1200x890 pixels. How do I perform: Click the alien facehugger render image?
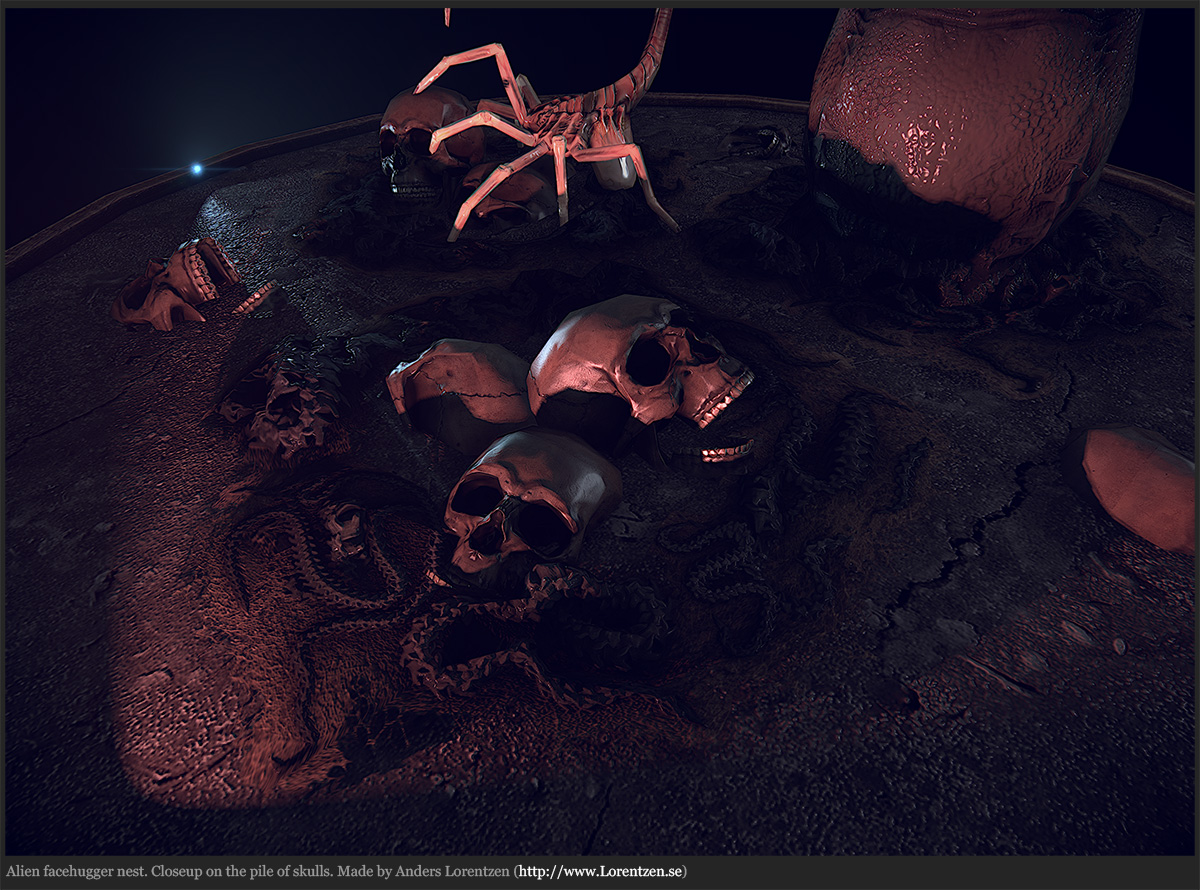coord(600,431)
